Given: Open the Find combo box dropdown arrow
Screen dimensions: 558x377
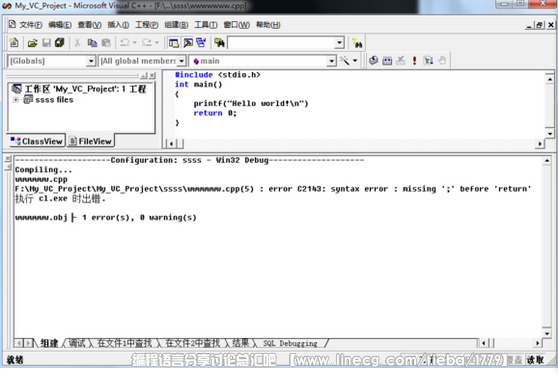Looking at the screenshot, I should click(339, 43).
